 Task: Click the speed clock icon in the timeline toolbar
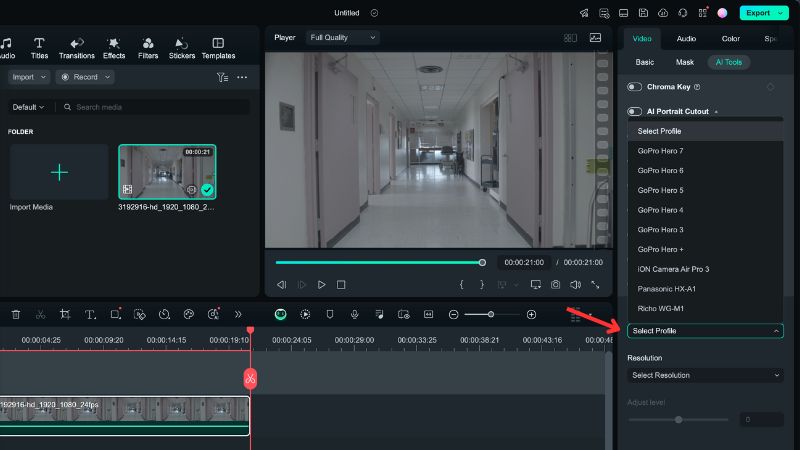coord(164,314)
